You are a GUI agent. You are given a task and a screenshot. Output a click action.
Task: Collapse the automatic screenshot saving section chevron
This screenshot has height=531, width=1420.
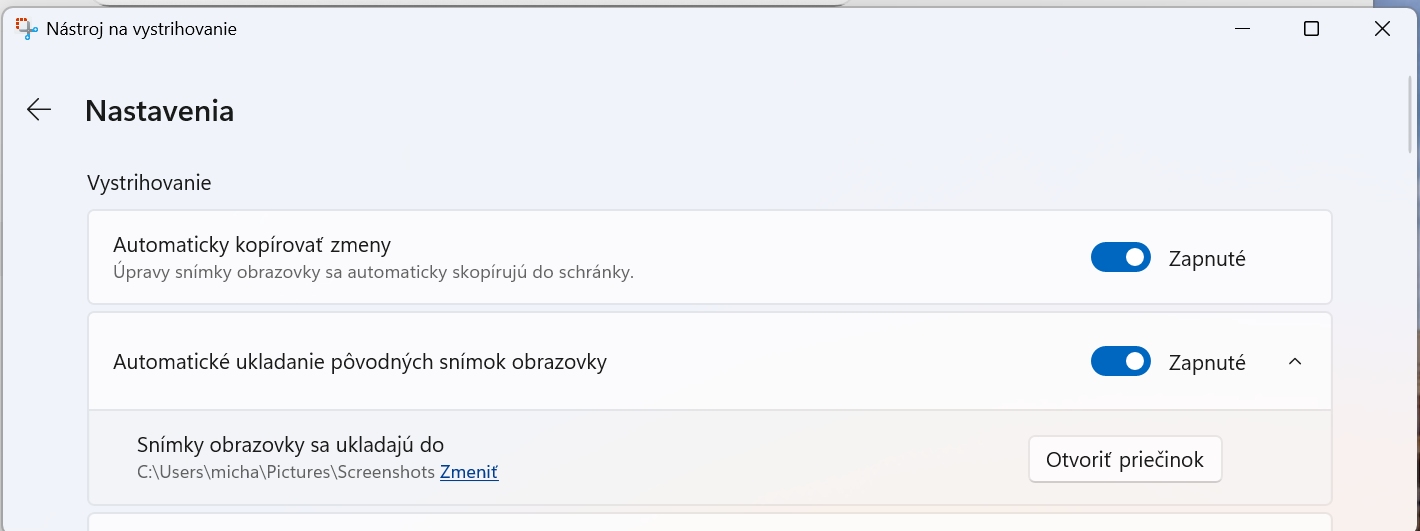click(1295, 362)
